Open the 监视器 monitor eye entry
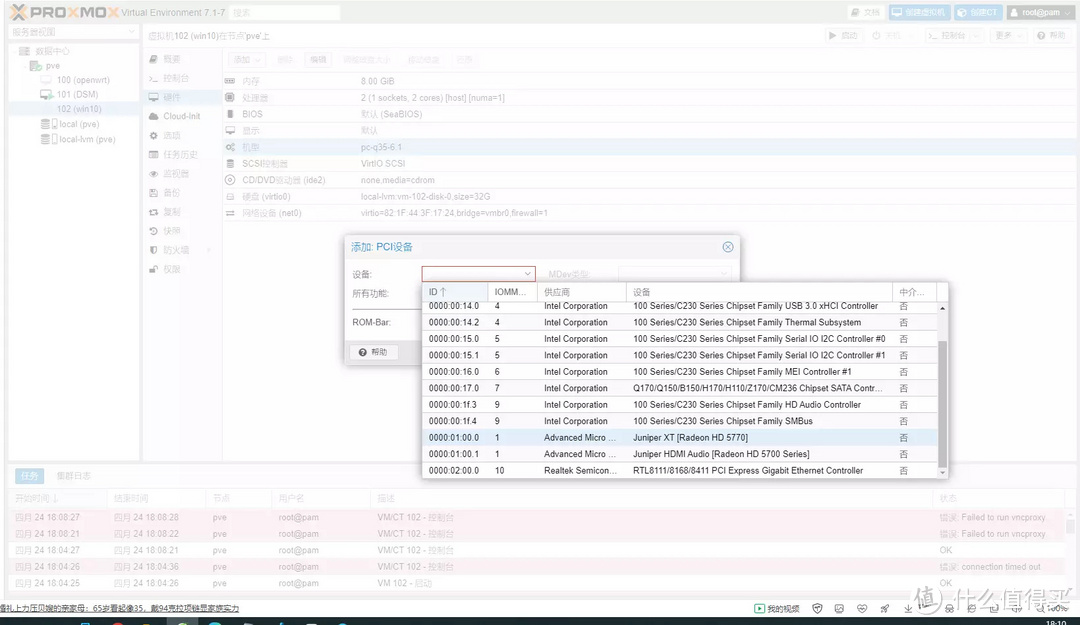This screenshot has width=1080, height=625. pos(168,174)
